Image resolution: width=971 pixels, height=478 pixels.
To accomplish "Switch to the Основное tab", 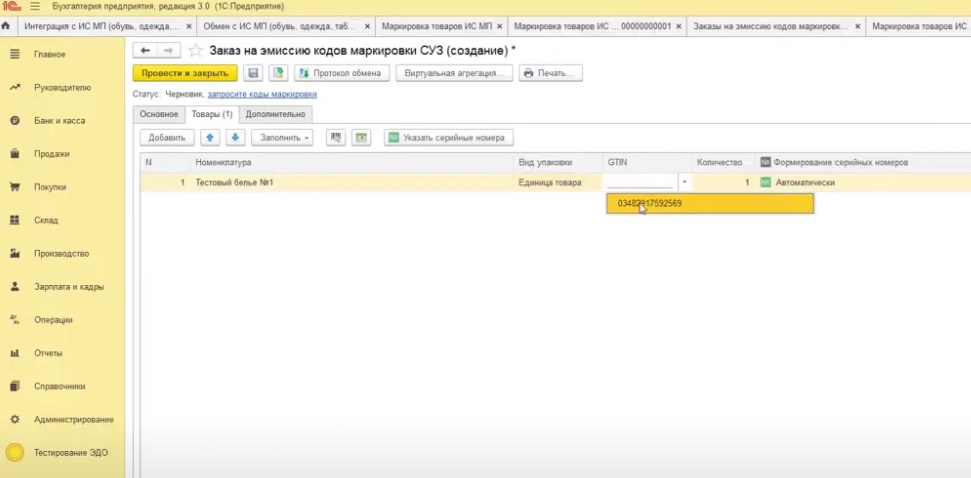I will (x=159, y=114).
